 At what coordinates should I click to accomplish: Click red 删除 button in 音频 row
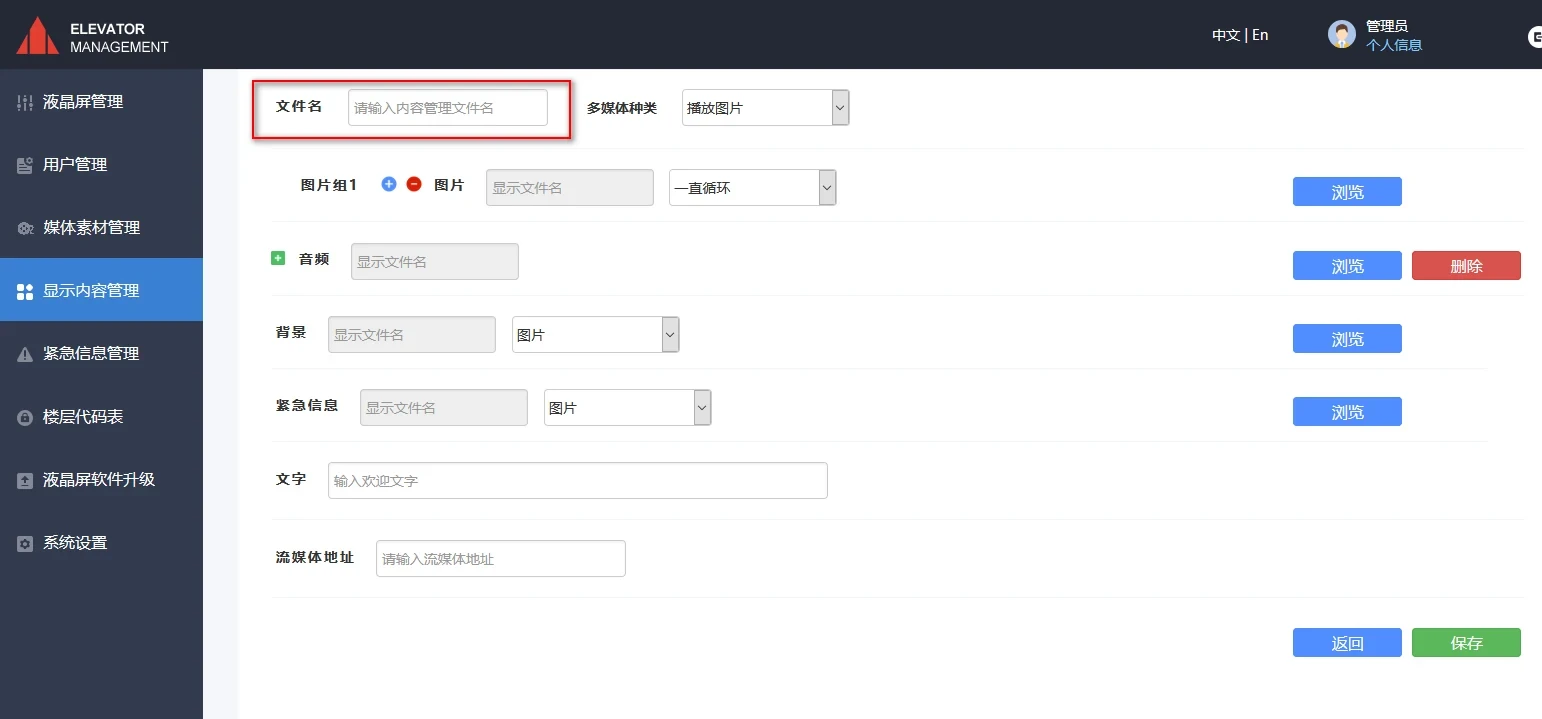pyautogui.click(x=1466, y=266)
